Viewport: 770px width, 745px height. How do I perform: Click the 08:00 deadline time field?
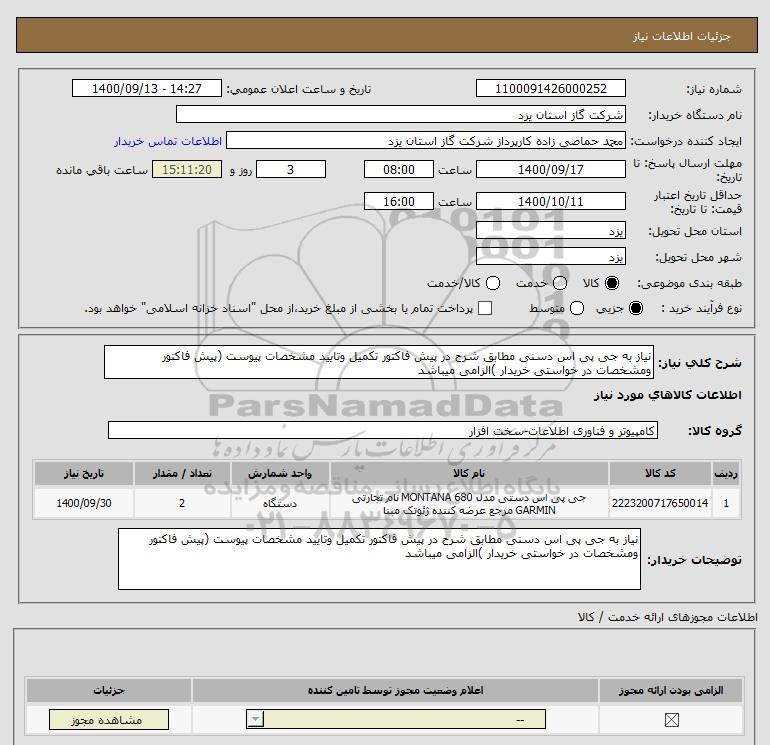[399, 169]
